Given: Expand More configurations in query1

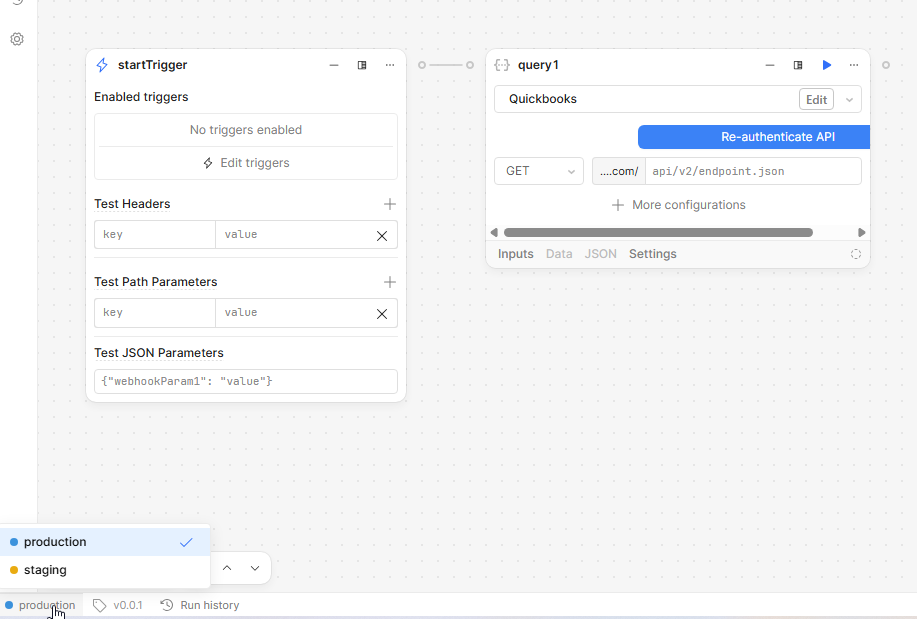Looking at the screenshot, I should [x=679, y=205].
